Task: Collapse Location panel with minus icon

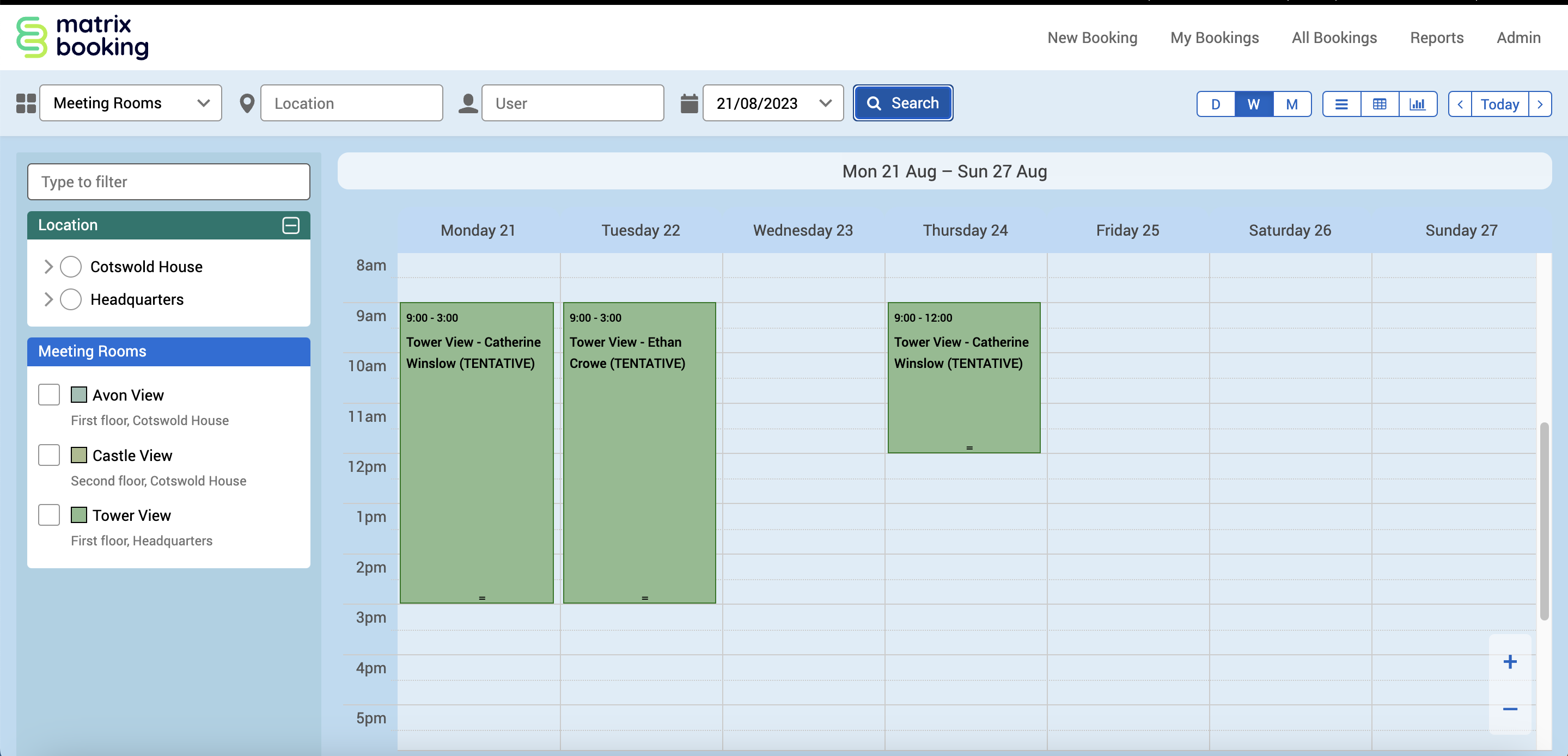Action: [290, 225]
